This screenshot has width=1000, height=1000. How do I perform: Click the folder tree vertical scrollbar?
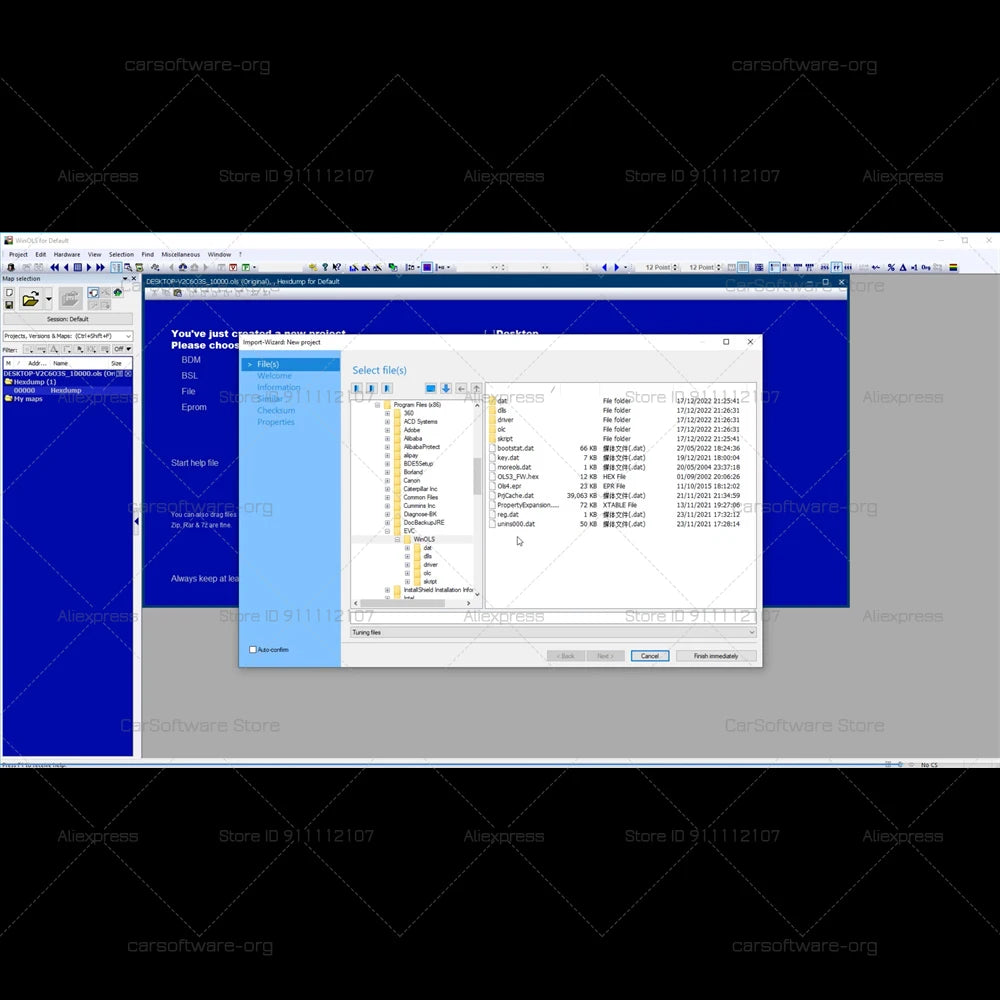(x=477, y=476)
